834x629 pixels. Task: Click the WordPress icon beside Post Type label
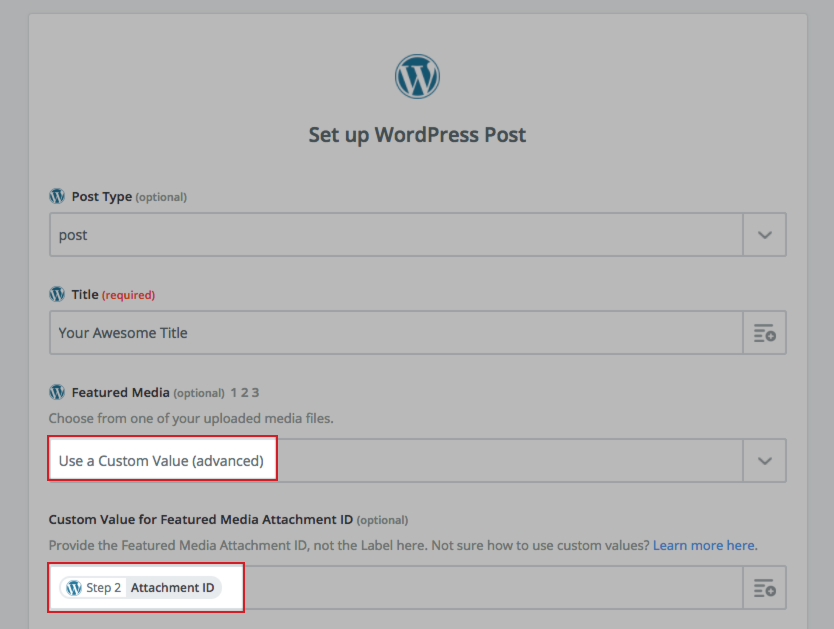click(x=57, y=196)
